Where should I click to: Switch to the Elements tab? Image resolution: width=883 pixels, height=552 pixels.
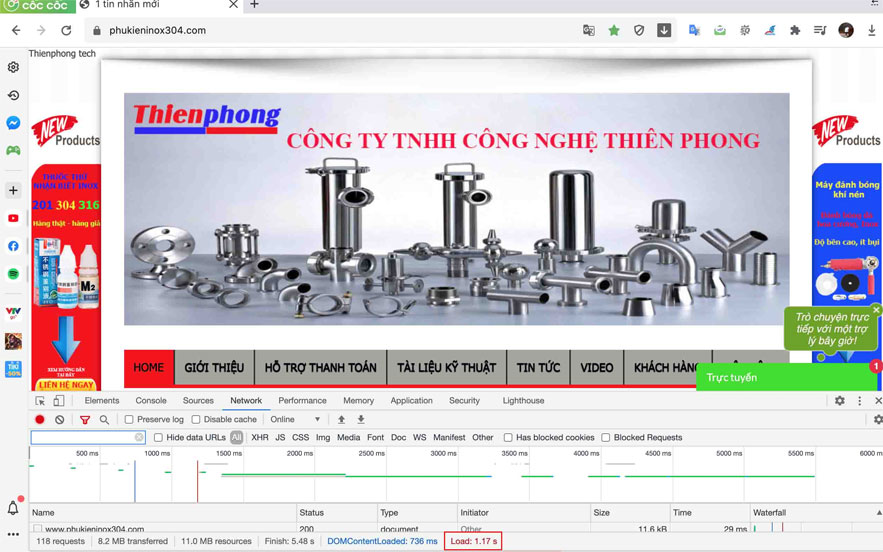pos(102,400)
